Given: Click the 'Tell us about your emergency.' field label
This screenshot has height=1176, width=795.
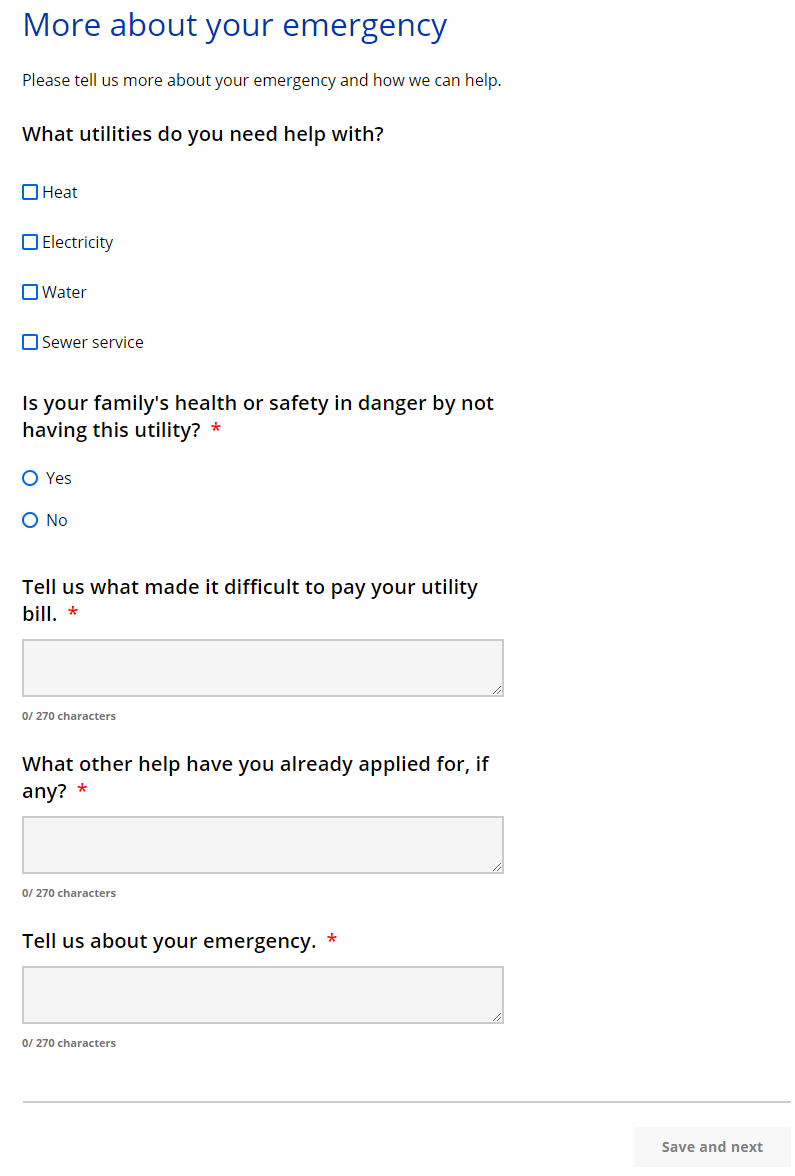Looking at the screenshot, I should pyautogui.click(x=169, y=941).
